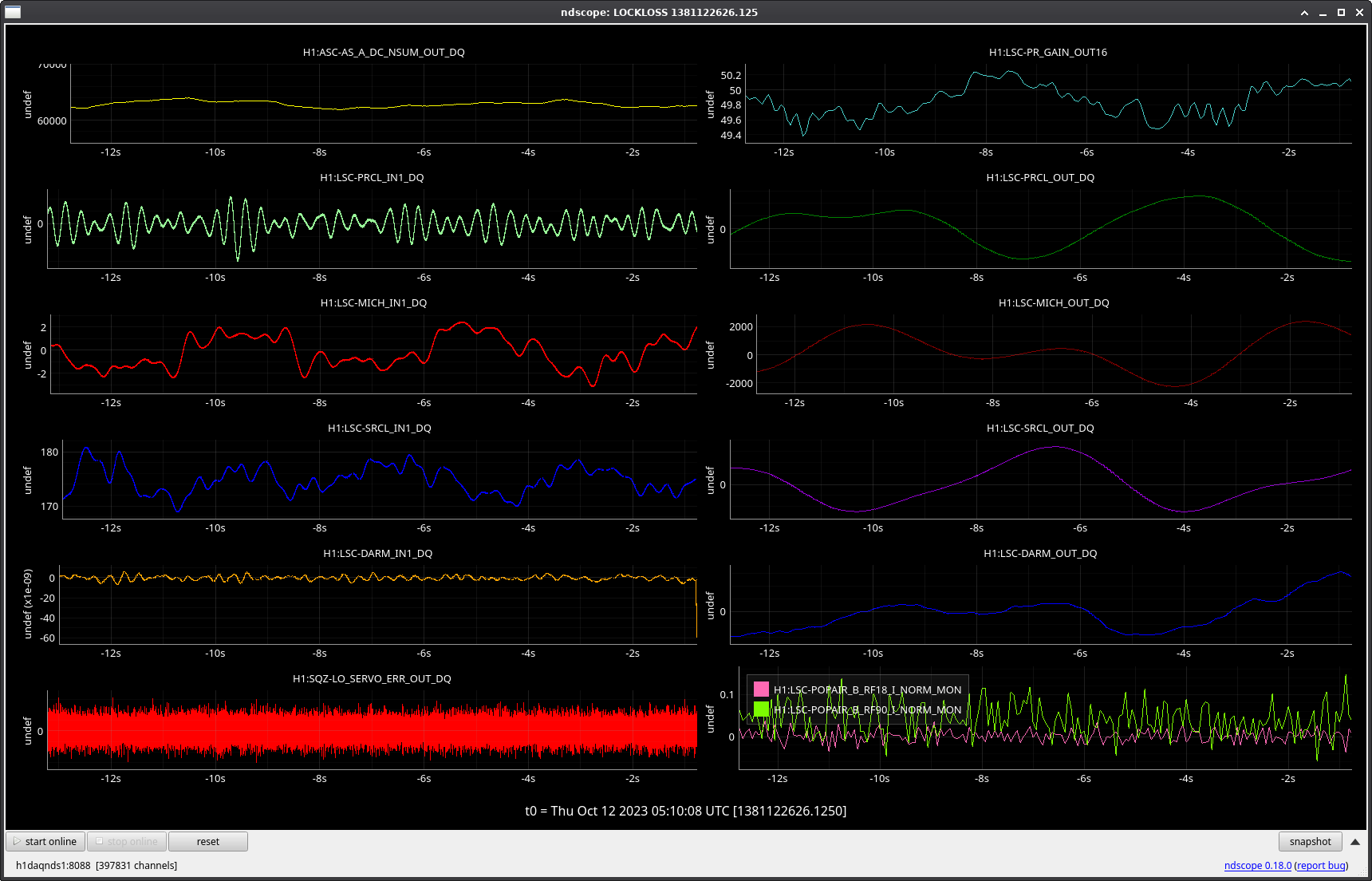This screenshot has height=881, width=1372.
Task: Click the red H1:SQZ-LO_SERVO_ERR_OUT_DQ trace
Action: (x=372, y=729)
